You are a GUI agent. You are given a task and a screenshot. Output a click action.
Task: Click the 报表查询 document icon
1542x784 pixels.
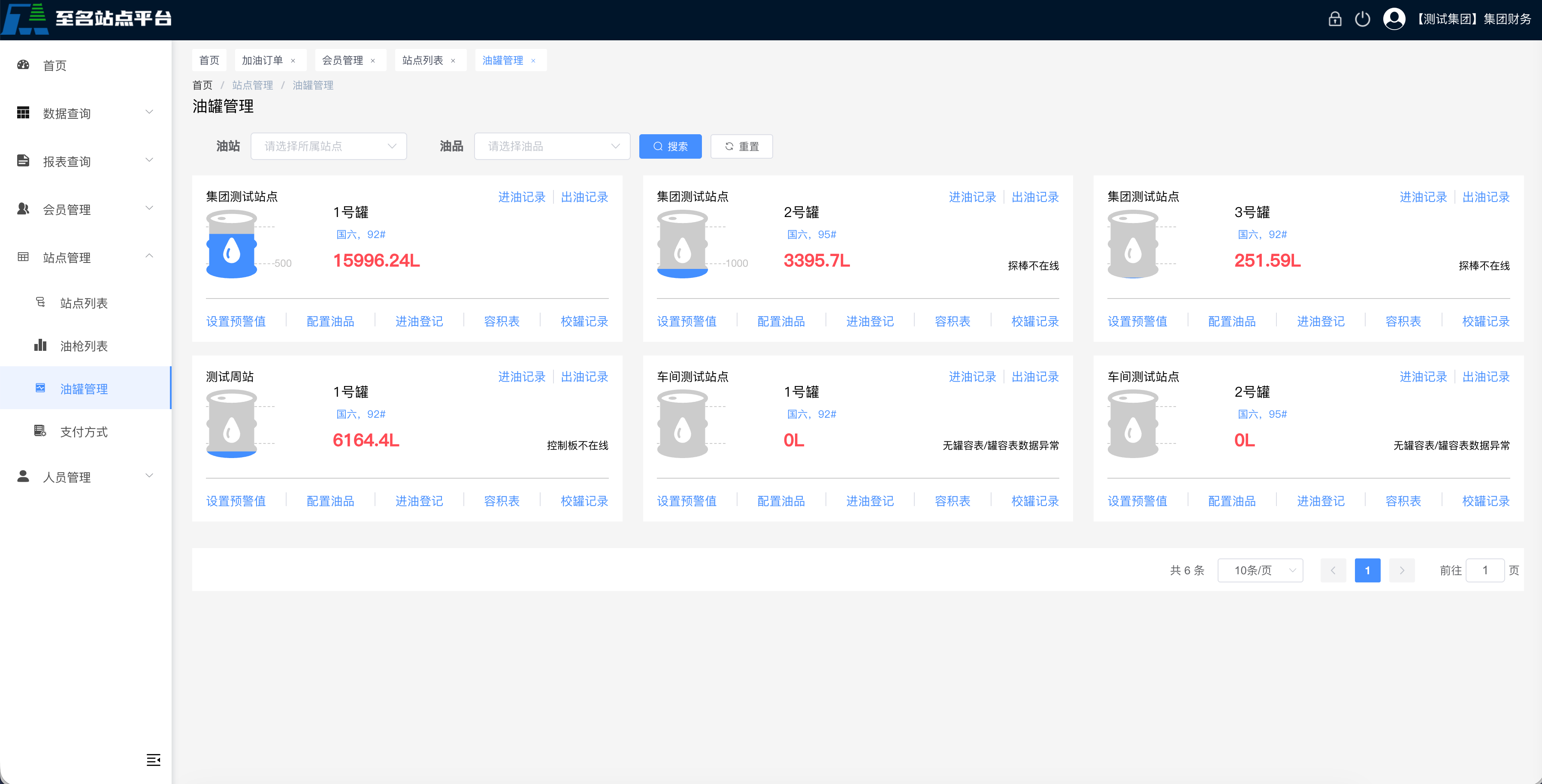pyautogui.click(x=23, y=160)
